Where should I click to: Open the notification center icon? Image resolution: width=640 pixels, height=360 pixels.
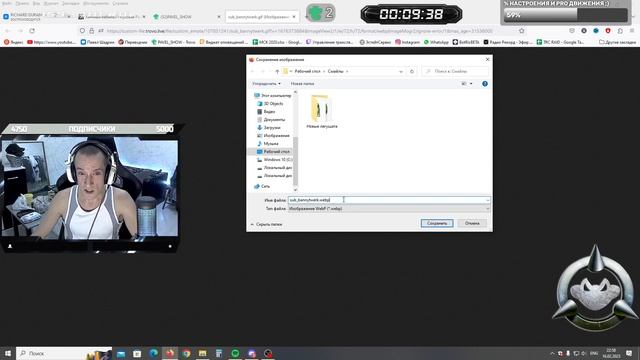(629, 353)
